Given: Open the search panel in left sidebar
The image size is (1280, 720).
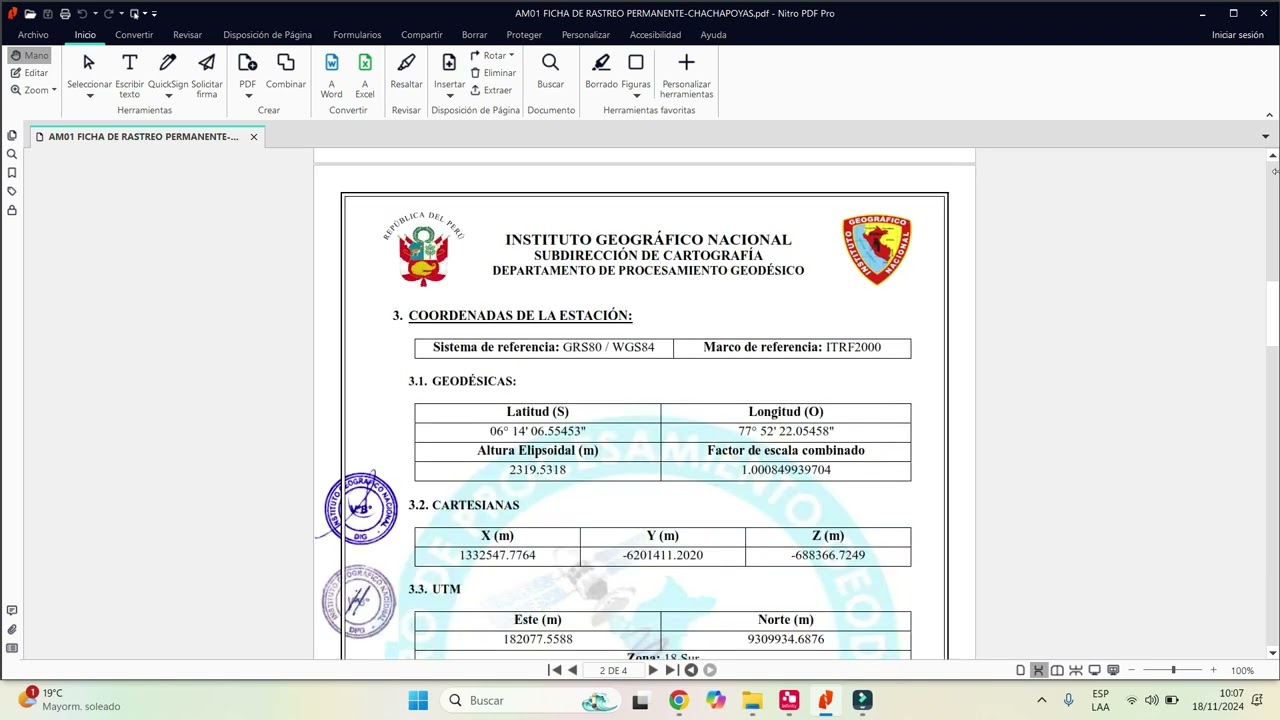Looking at the screenshot, I should (x=12, y=155).
